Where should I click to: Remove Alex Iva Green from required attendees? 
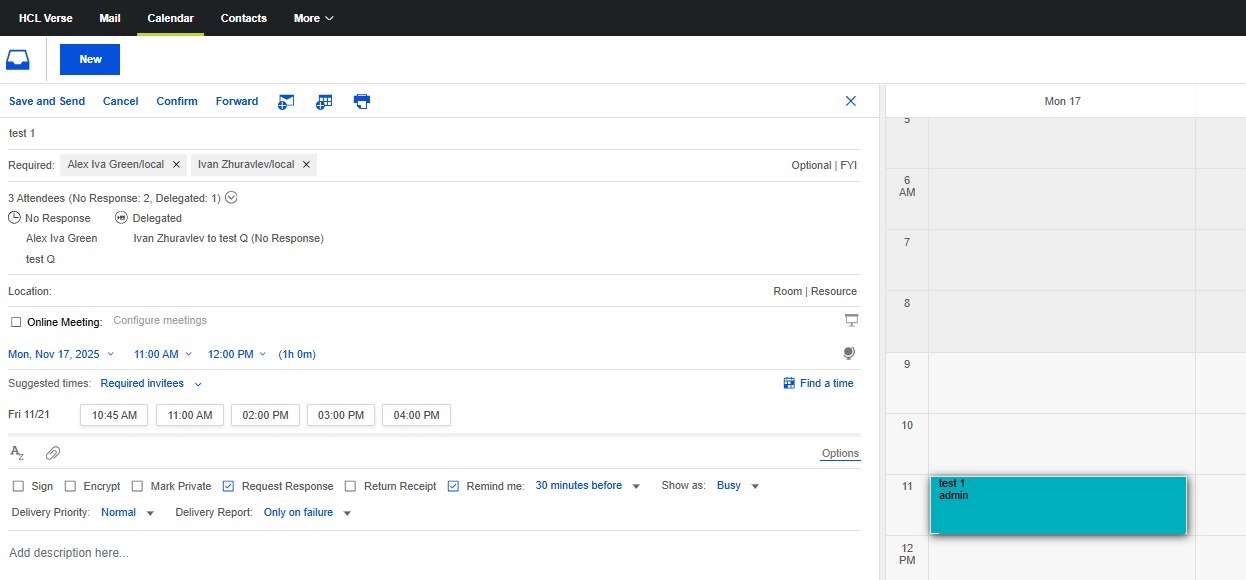(176, 165)
